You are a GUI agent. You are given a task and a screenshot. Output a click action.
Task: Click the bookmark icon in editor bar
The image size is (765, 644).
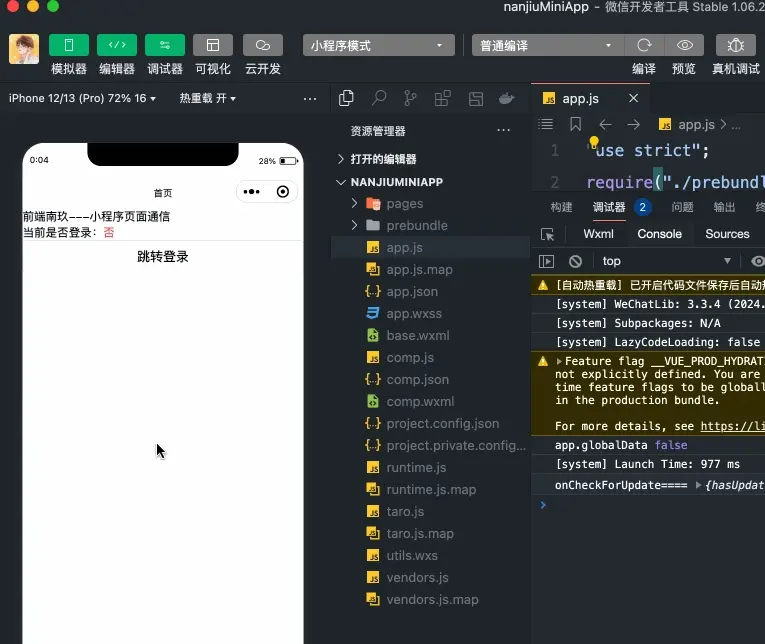pyautogui.click(x=576, y=124)
